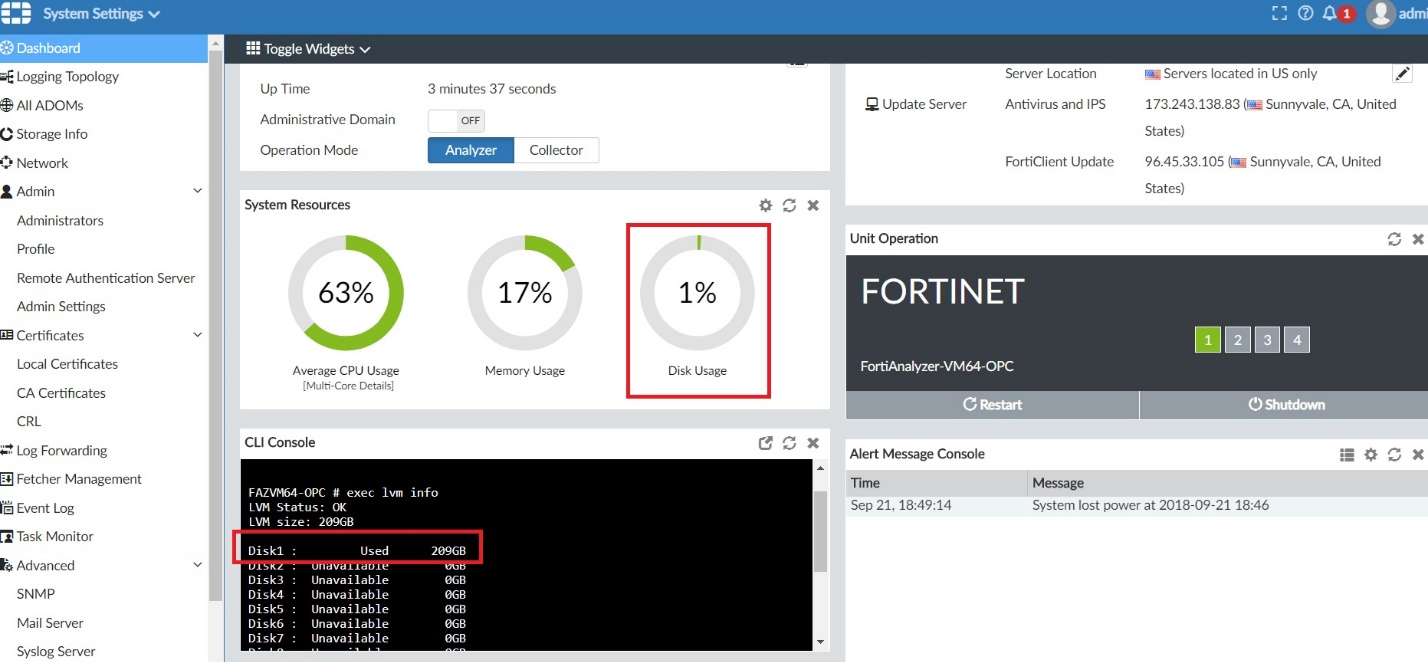Collapse the Certificates section in the sidebar

pyautogui.click(x=197, y=335)
